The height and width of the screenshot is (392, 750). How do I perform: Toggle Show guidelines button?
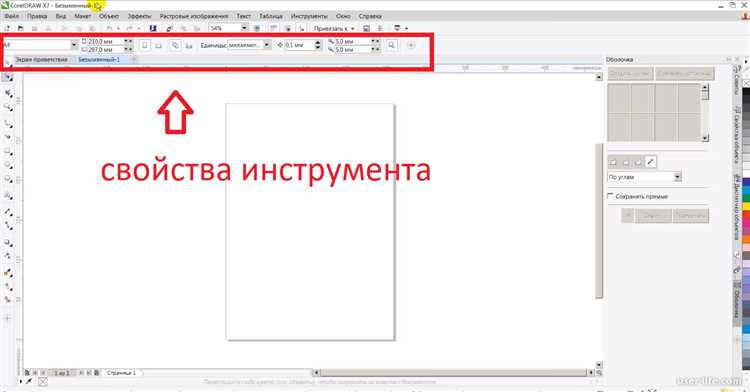point(301,28)
